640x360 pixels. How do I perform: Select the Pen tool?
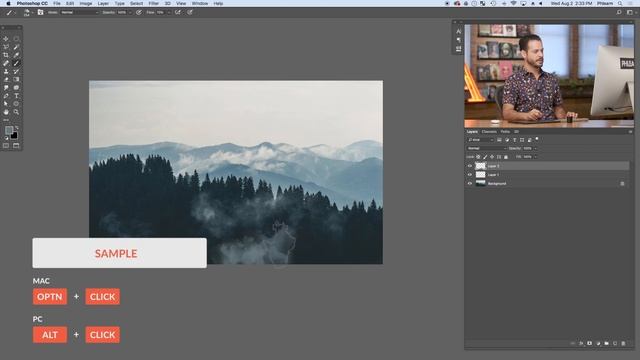click(x=6, y=96)
